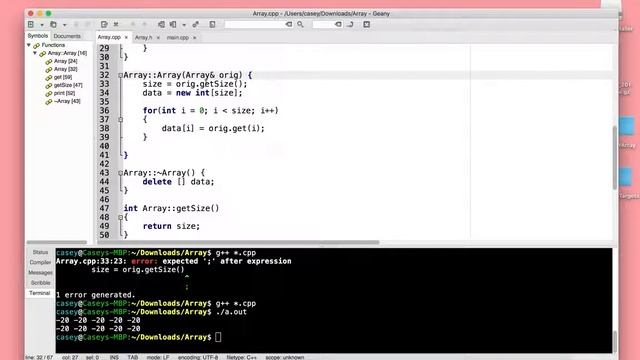Close current file using toolbar icon
This screenshot has width=640, height=360.
116,24
